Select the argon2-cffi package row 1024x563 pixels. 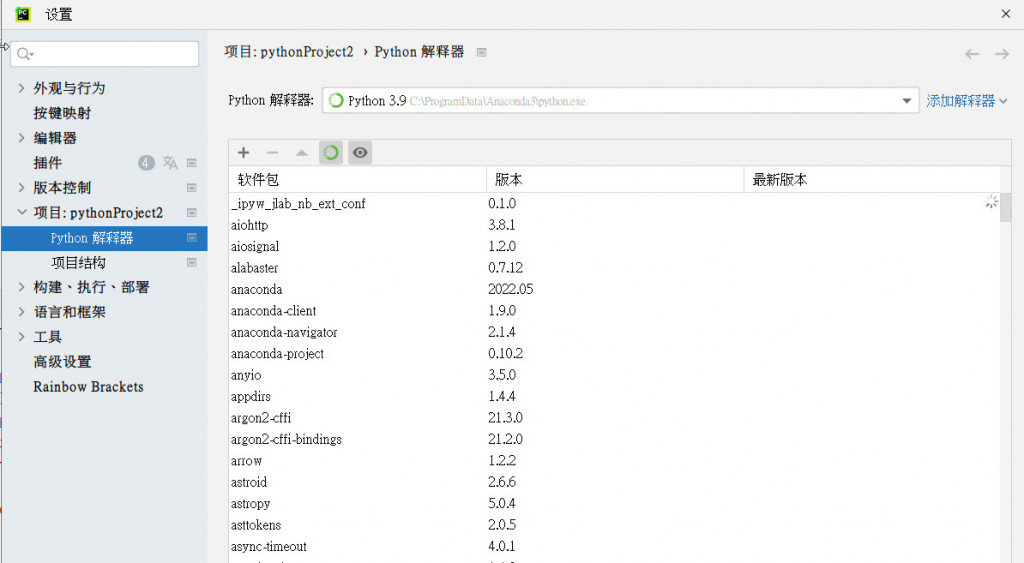pos(614,418)
